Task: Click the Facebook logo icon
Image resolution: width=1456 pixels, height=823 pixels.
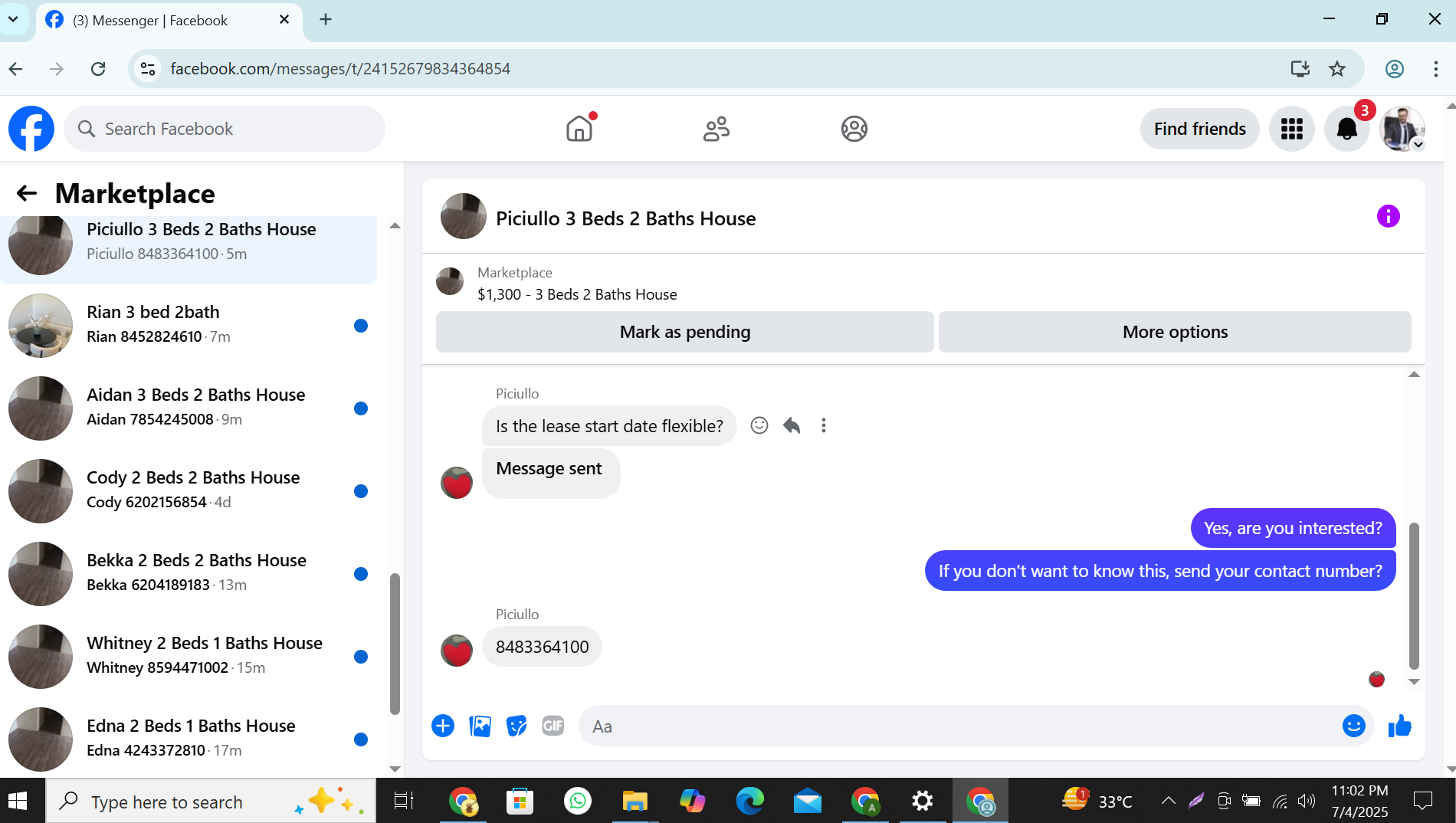Action: point(31,129)
